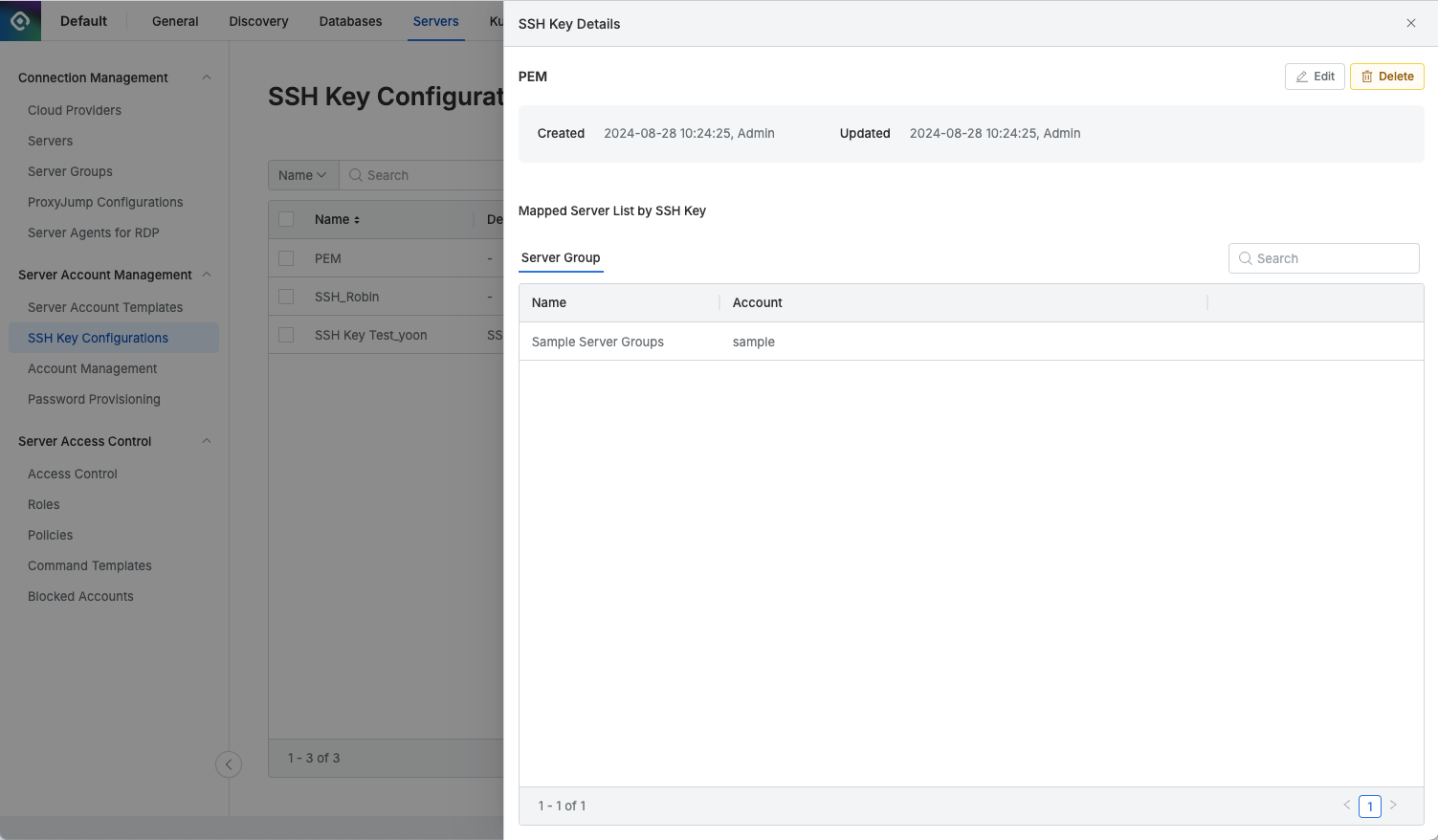Open Account Management from the sidebar
The width and height of the screenshot is (1438, 840).
pos(92,368)
